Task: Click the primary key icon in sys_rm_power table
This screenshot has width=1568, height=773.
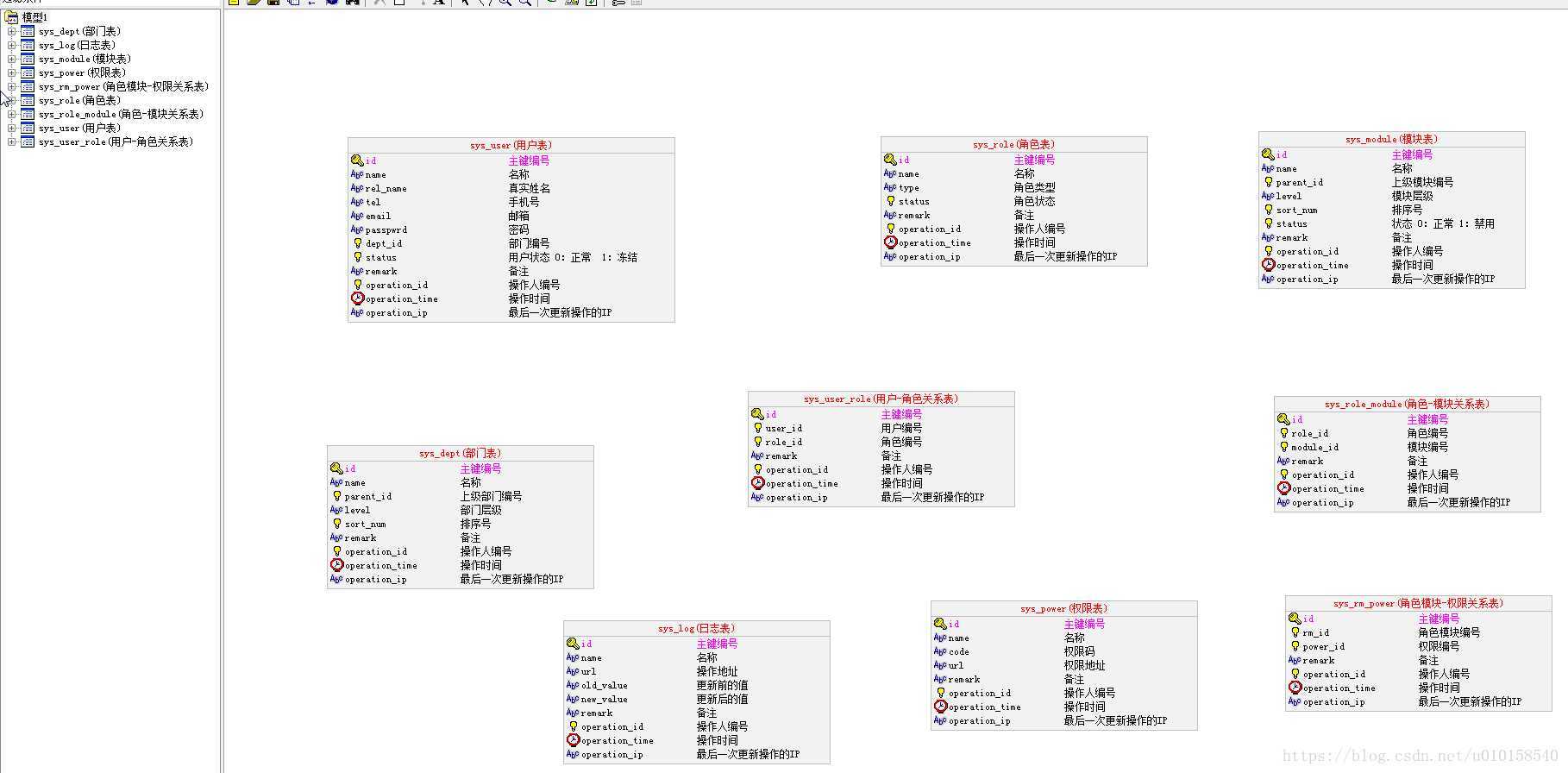Action: pyautogui.click(x=1295, y=619)
